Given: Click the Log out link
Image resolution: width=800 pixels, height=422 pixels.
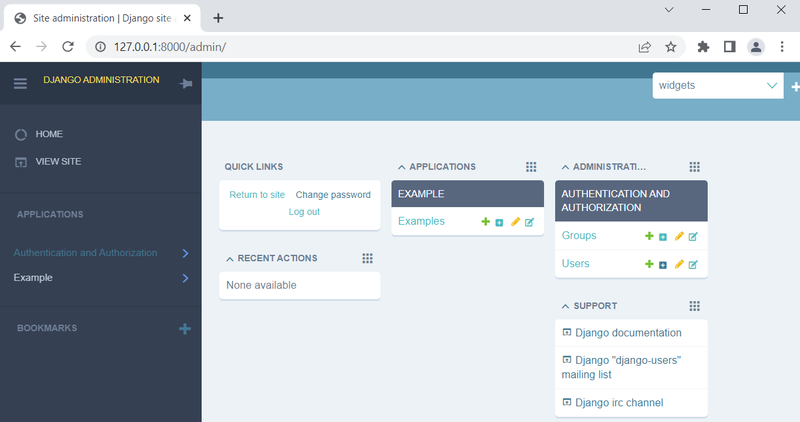Looking at the screenshot, I should (304, 212).
